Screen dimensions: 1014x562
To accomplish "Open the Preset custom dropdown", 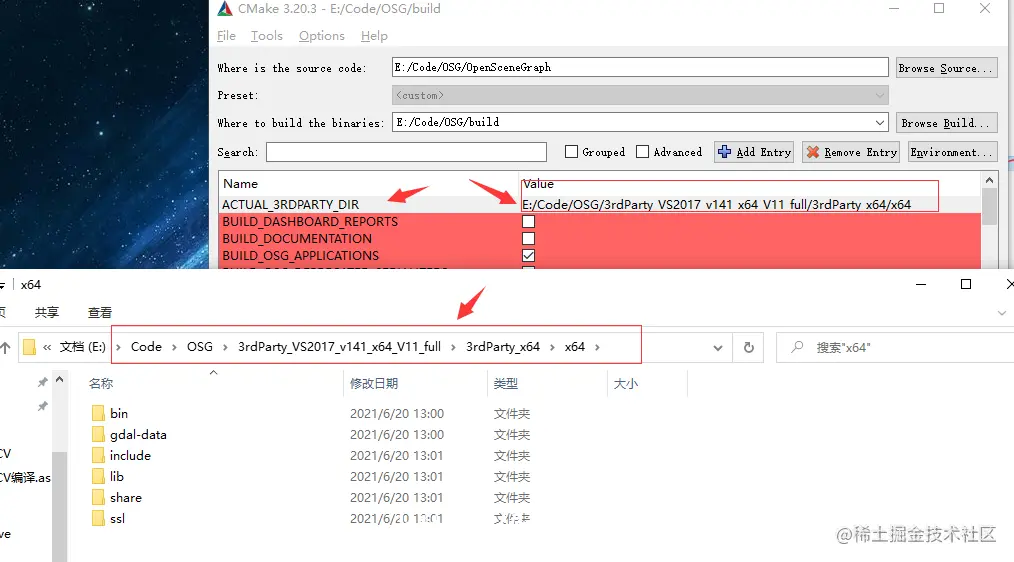I will pyautogui.click(x=640, y=95).
